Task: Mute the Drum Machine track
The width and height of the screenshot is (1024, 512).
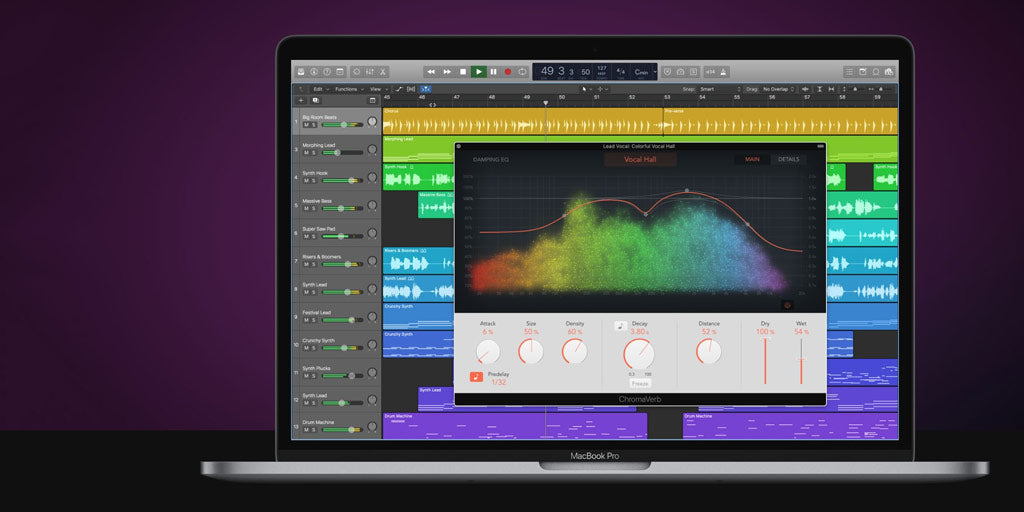Action: click(305, 430)
